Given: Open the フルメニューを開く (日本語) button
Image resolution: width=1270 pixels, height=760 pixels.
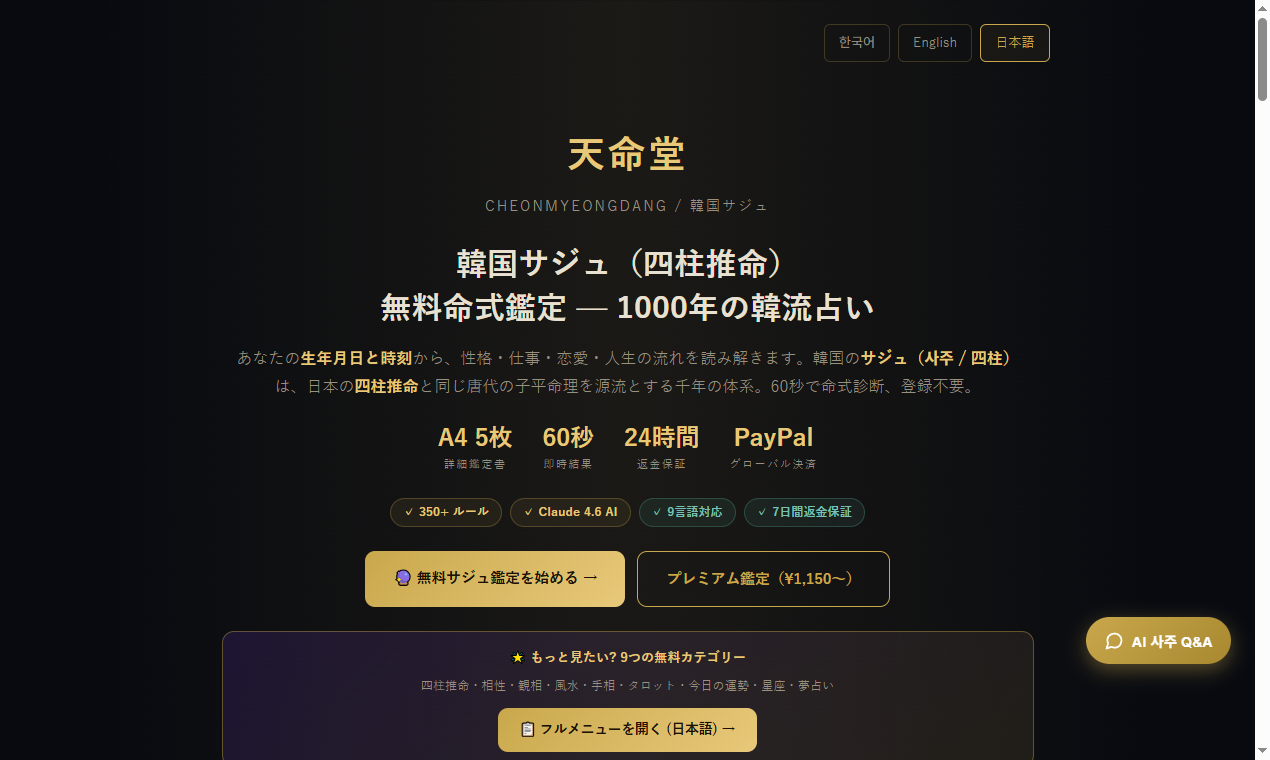Looking at the screenshot, I should 627,730.
